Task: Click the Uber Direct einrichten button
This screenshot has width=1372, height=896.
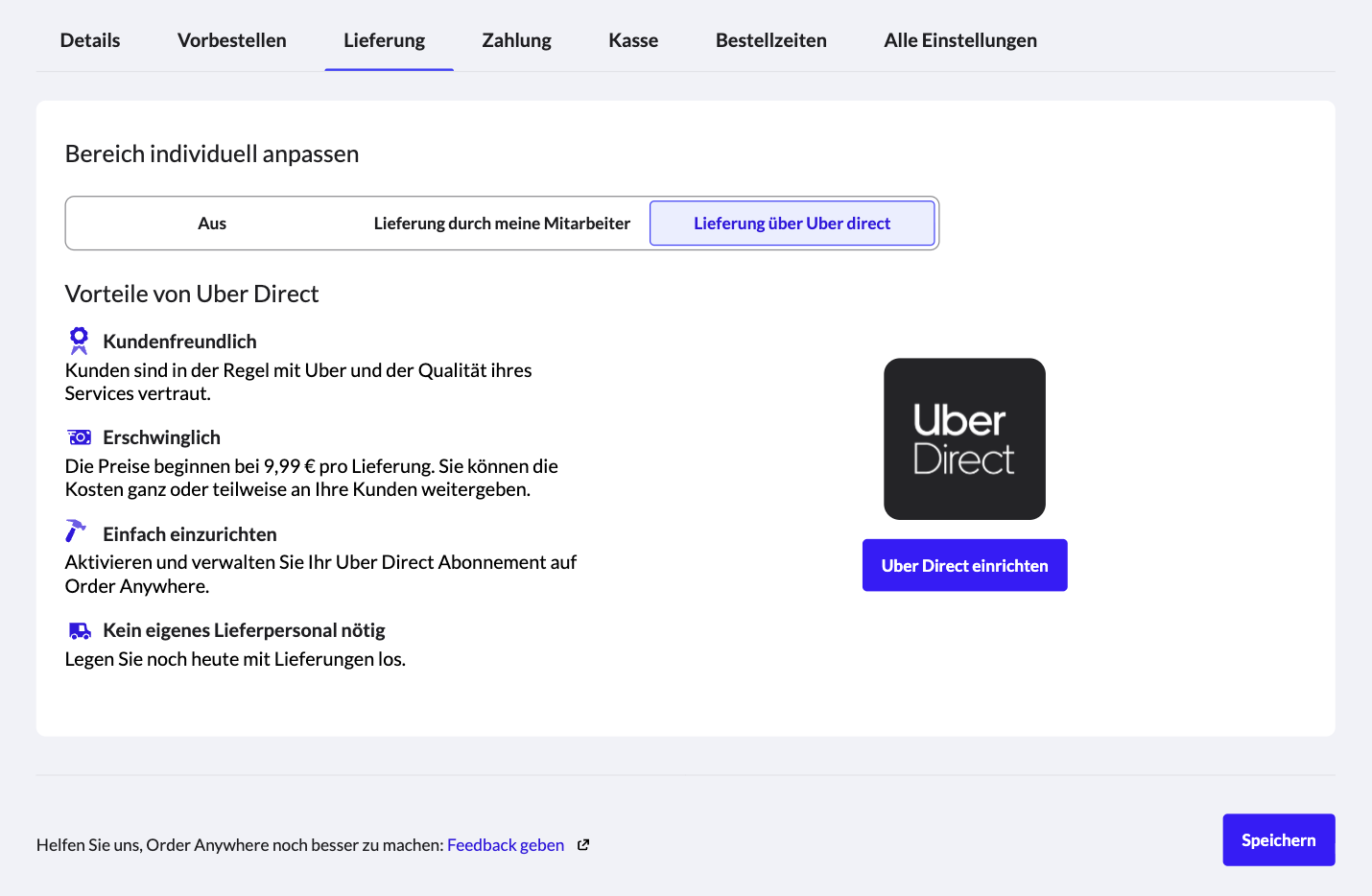Action: [x=965, y=565]
